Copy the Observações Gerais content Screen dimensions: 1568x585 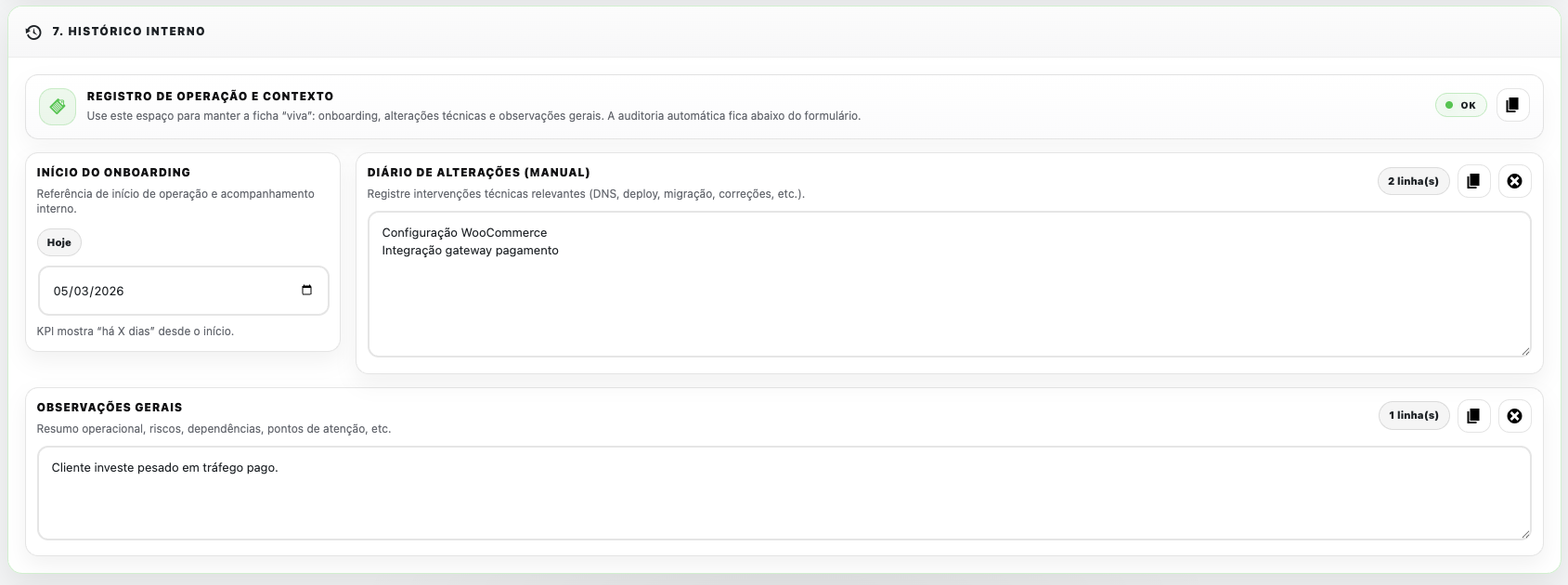1473,416
